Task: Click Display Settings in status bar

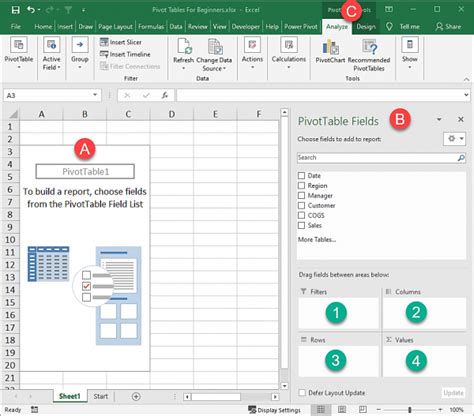Action: point(275,410)
